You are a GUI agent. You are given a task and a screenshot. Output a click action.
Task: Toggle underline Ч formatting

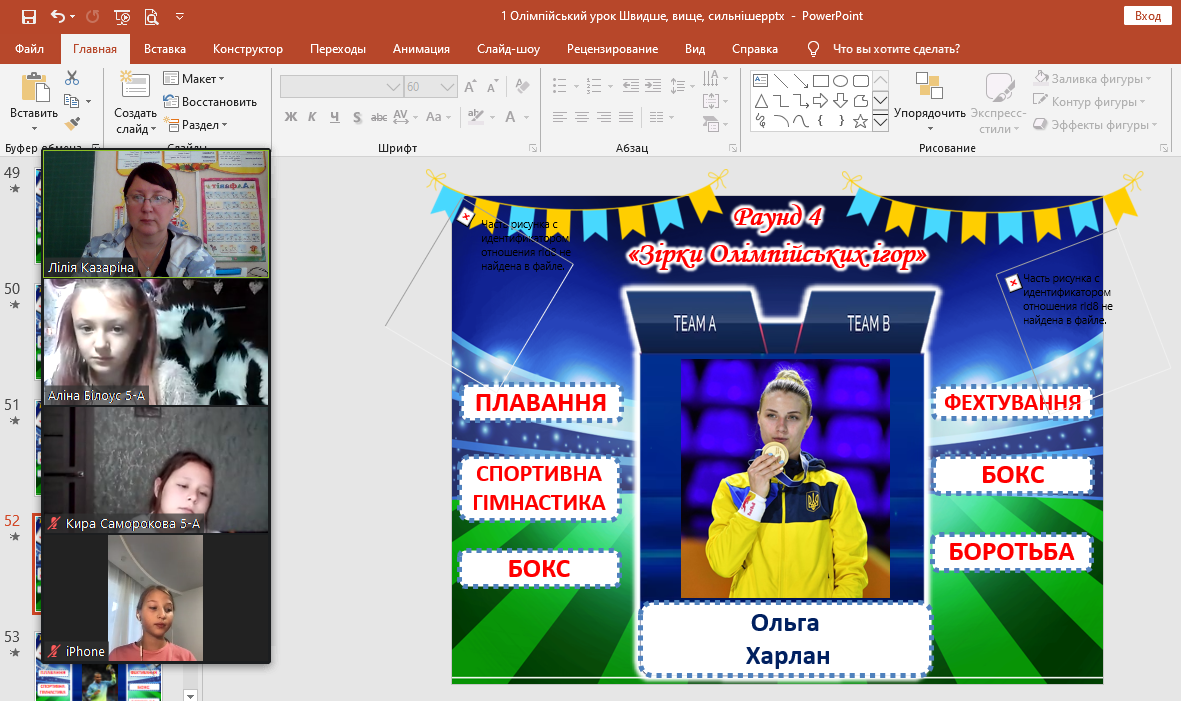click(x=334, y=117)
